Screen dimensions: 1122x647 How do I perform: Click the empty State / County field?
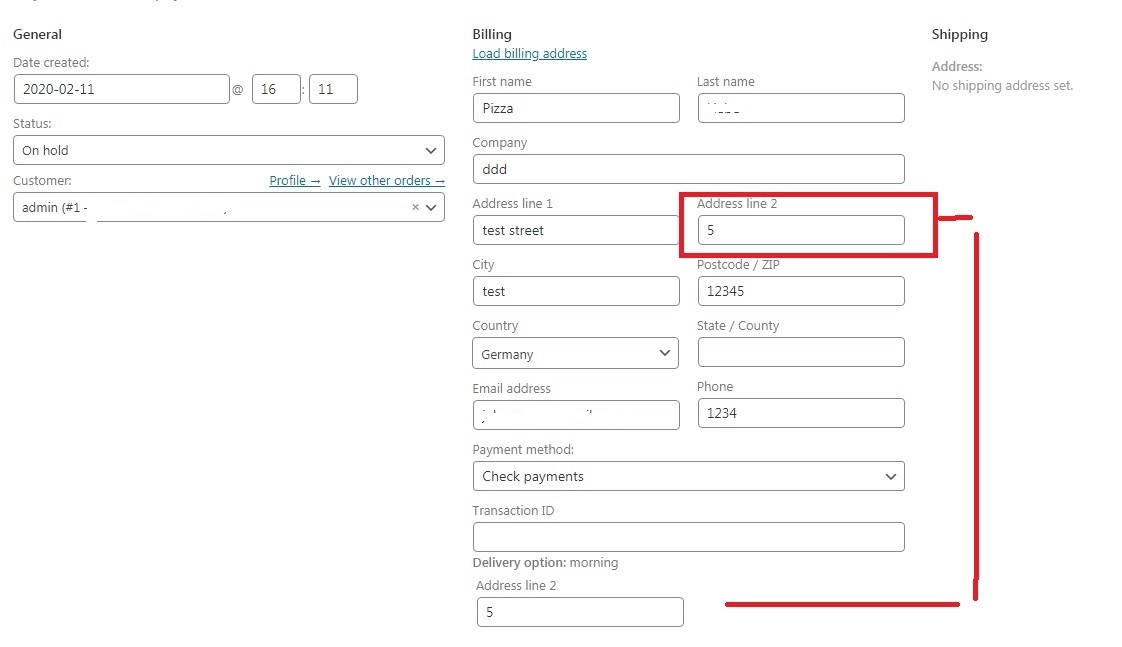pos(800,352)
